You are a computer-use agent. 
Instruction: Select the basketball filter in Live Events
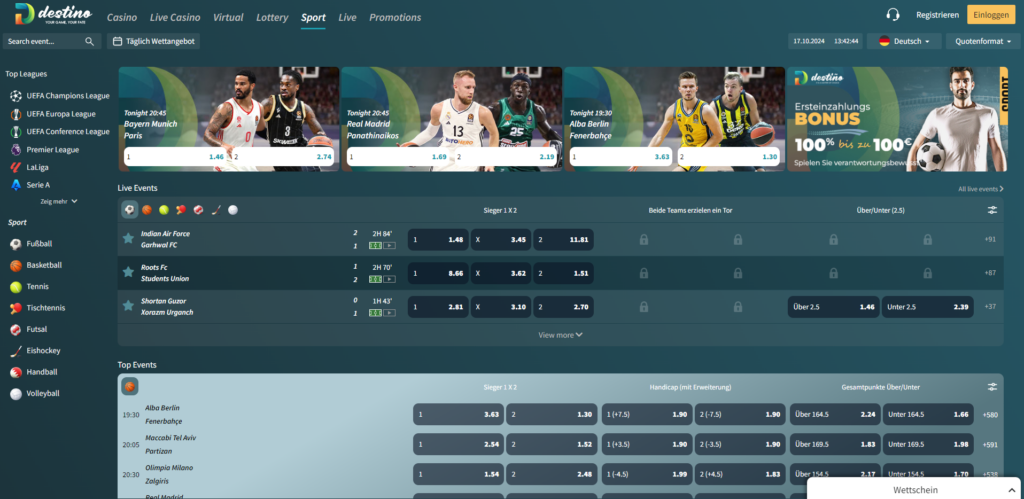(x=147, y=210)
